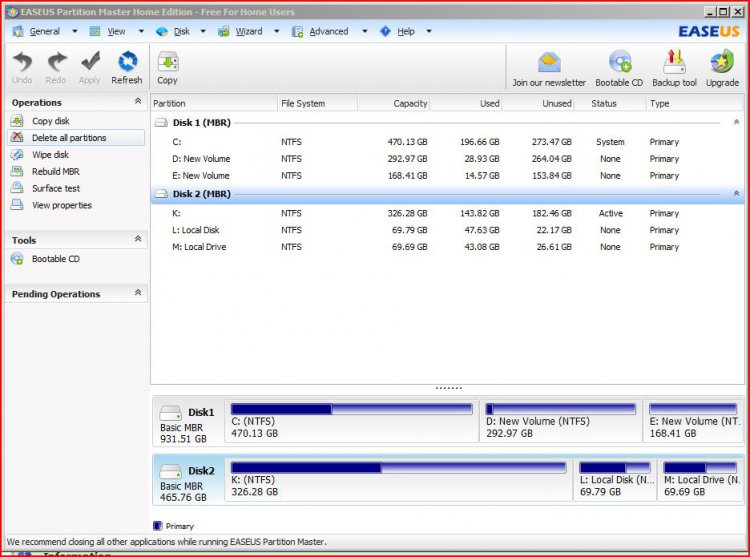Viewport: 750px width, 557px height.
Task: Expand dropdown arrow next to Disk menu
Action: (203, 32)
